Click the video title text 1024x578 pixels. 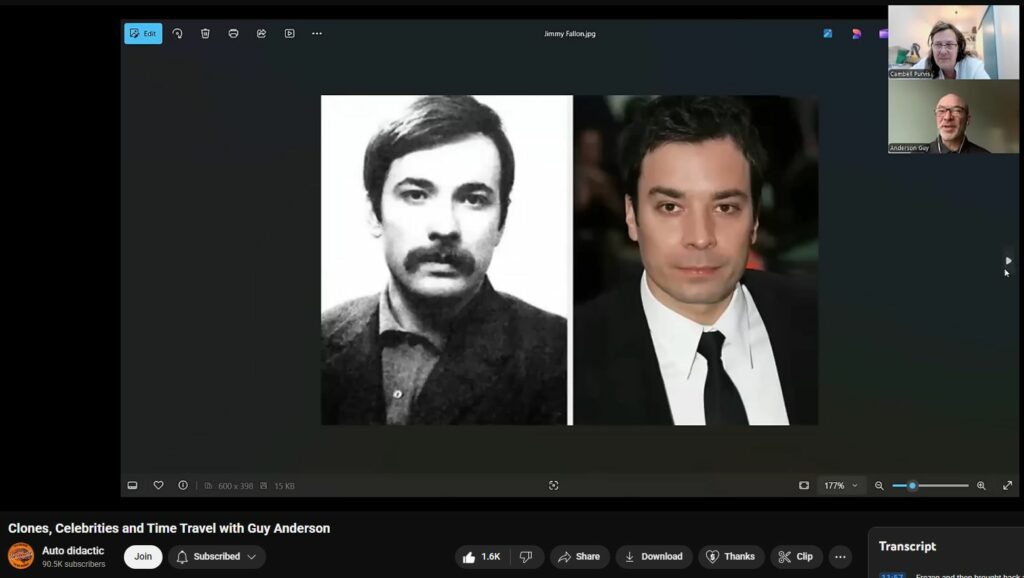169,528
